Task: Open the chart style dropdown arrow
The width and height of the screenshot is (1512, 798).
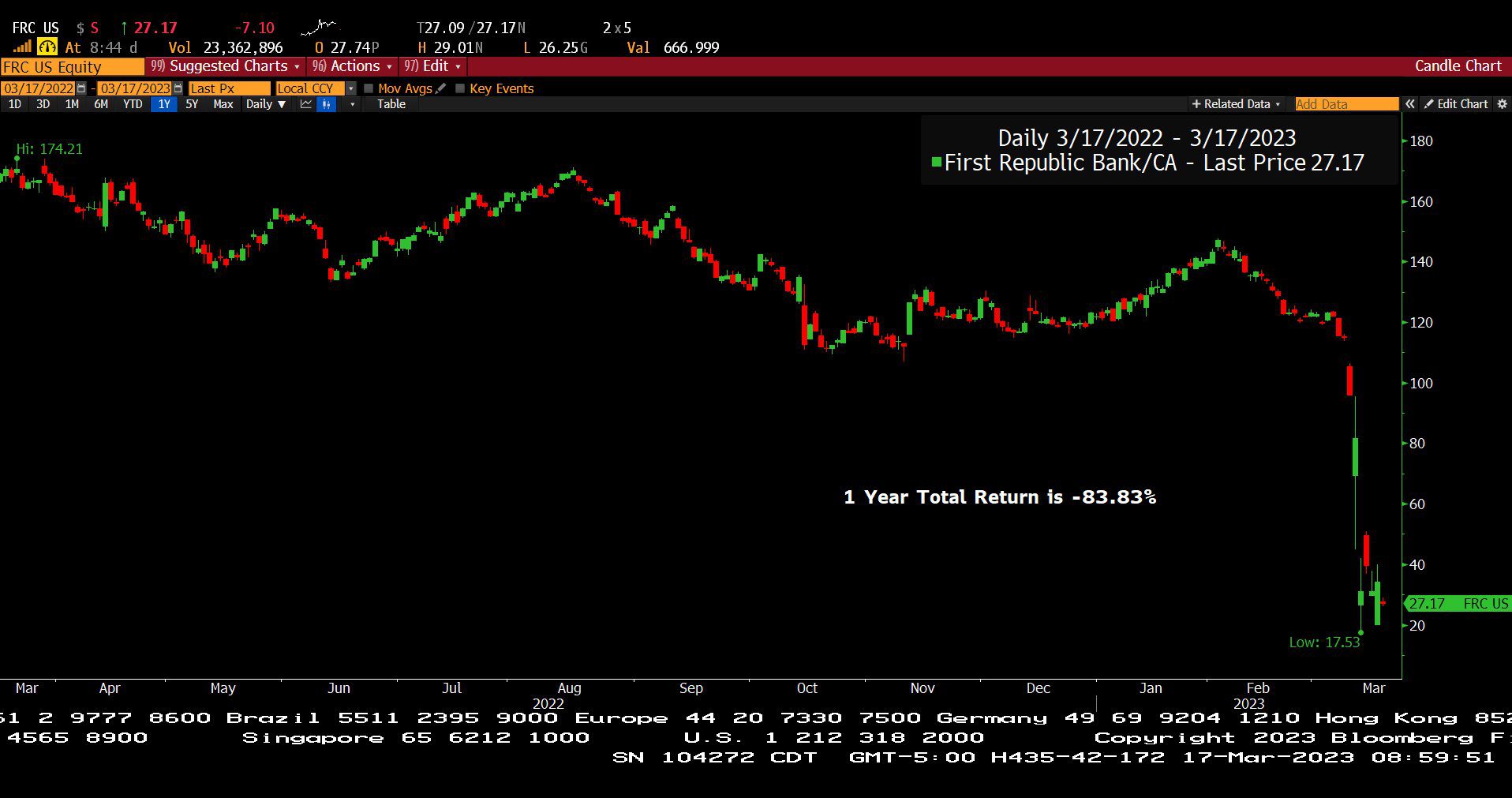Action: pos(352,104)
